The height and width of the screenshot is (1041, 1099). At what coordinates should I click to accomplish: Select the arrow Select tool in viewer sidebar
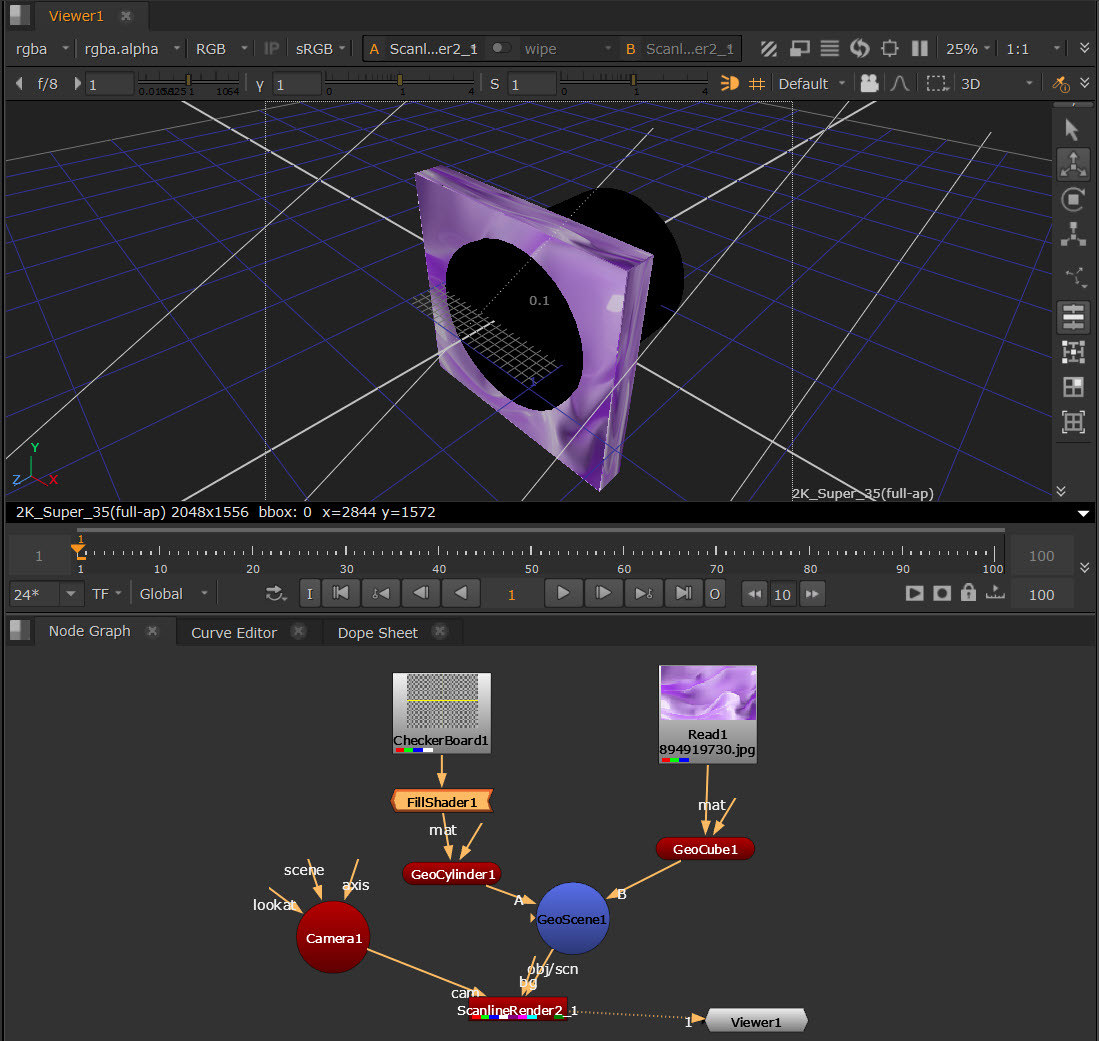pyautogui.click(x=1072, y=129)
